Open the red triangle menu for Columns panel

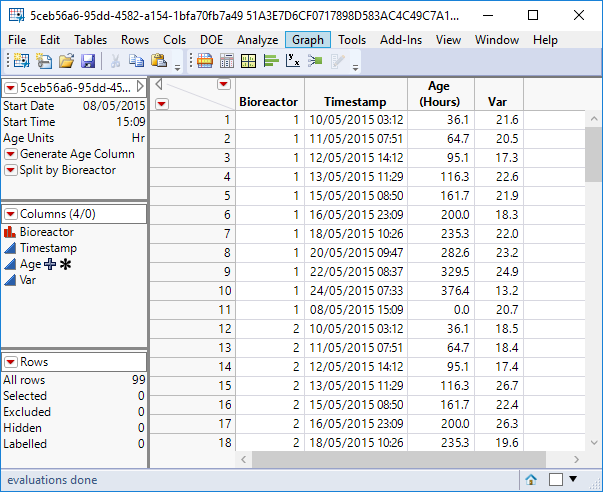(x=10, y=214)
